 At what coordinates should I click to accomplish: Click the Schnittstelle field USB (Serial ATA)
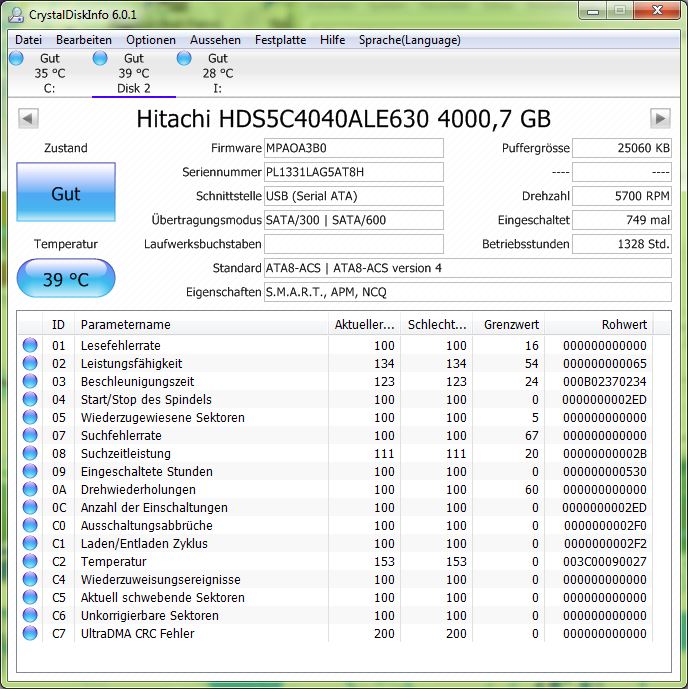click(354, 196)
